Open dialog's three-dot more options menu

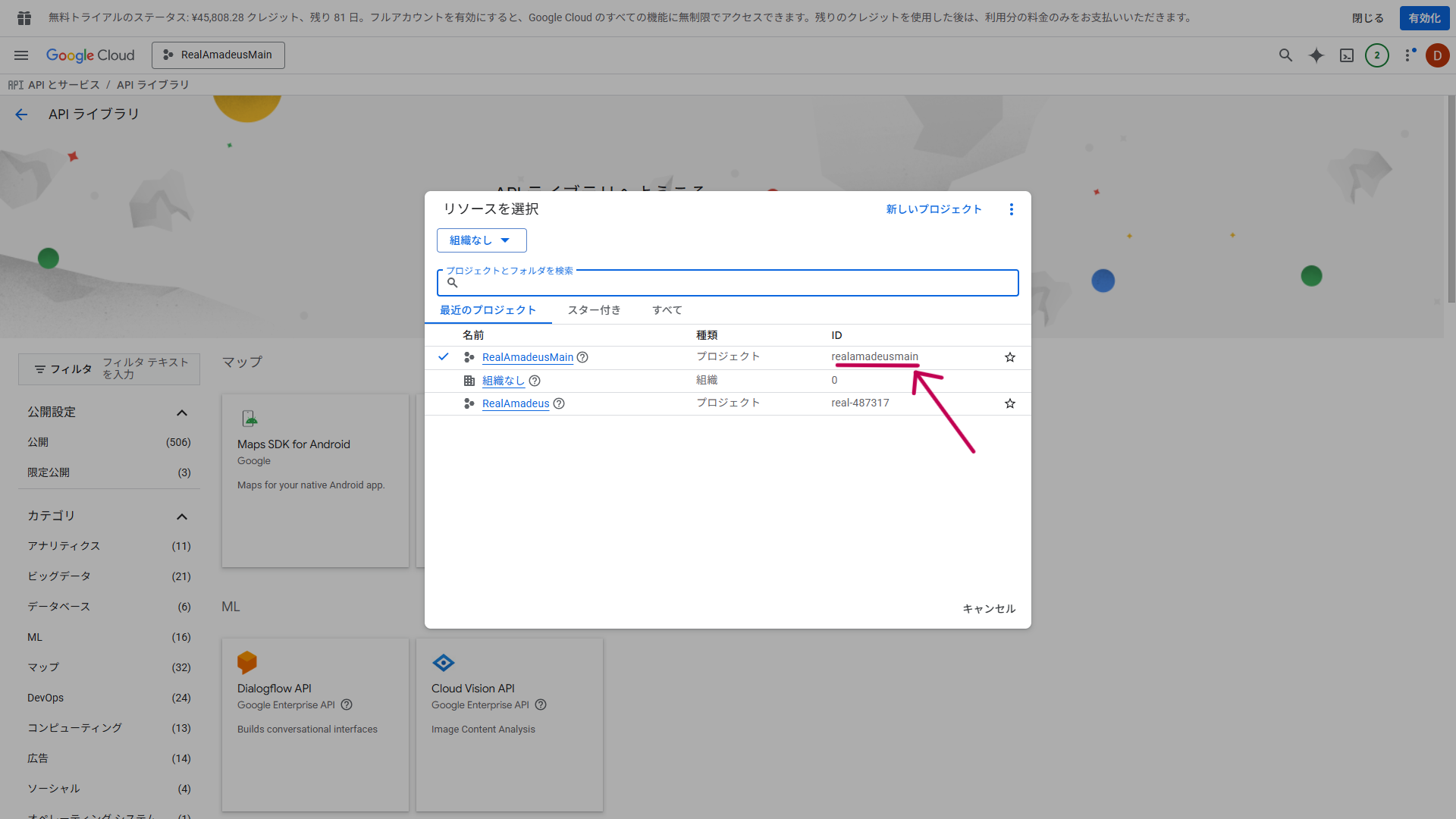tap(1011, 209)
